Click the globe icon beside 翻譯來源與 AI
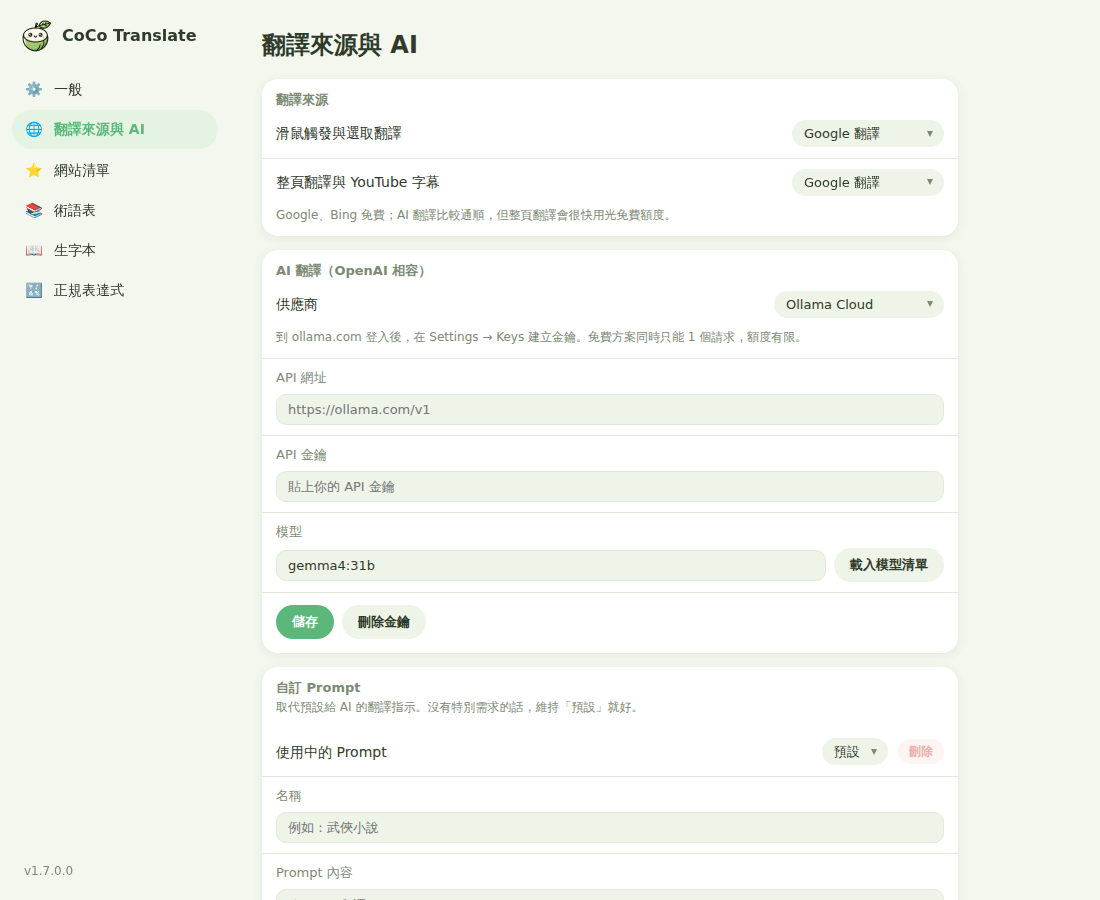This screenshot has height=900, width=1100. click(x=34, y=129)
